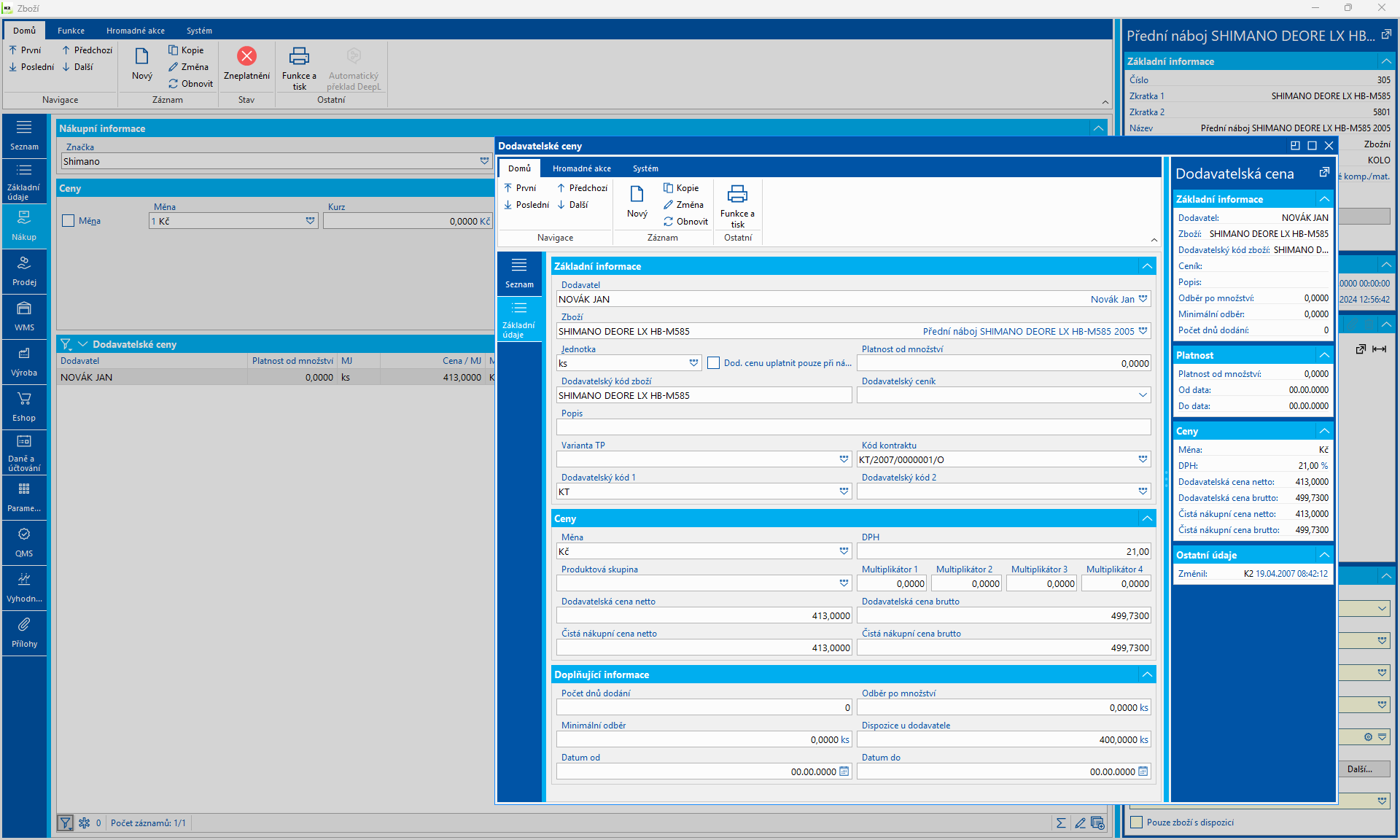The image size is (1400, 840).
Task: Collapse the Doplňující informace section
Action: (x=1147, y=674)
